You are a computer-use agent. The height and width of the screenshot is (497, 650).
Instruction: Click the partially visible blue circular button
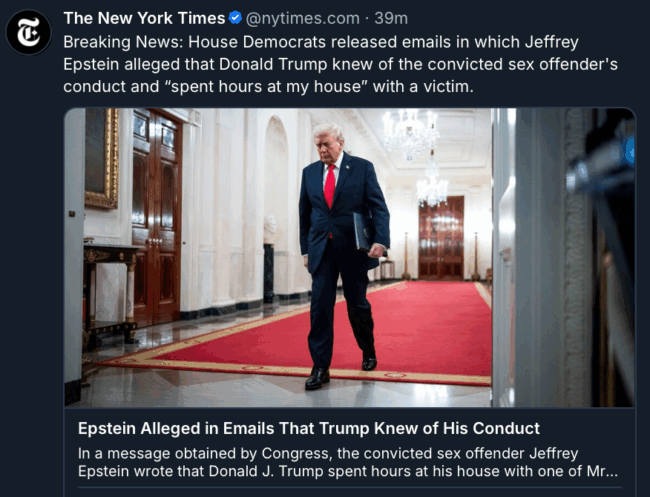pyautogui.click(x=631, y=153)
